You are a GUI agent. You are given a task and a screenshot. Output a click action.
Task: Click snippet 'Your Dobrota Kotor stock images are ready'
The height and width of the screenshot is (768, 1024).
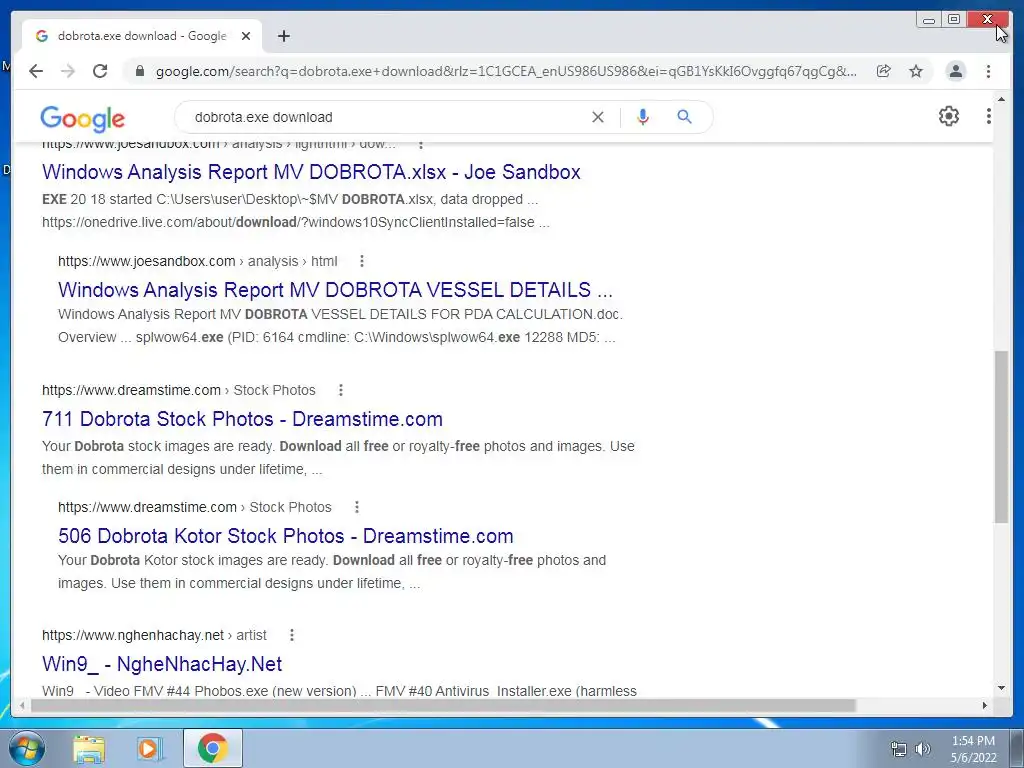193,560
